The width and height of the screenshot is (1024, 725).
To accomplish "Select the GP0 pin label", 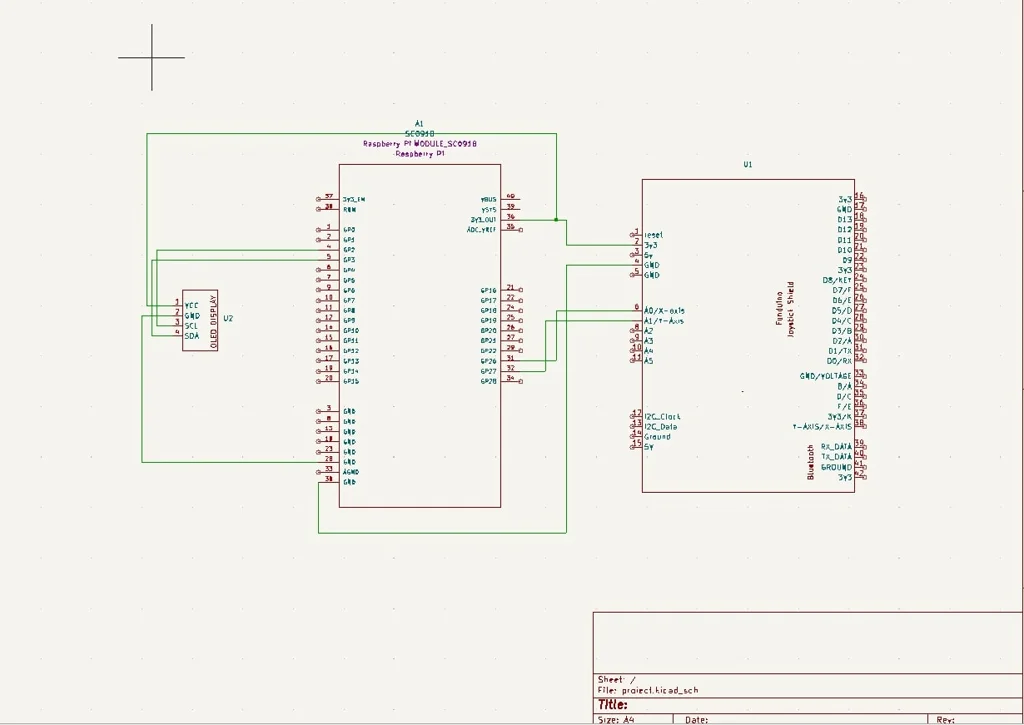I will point(349,230).
